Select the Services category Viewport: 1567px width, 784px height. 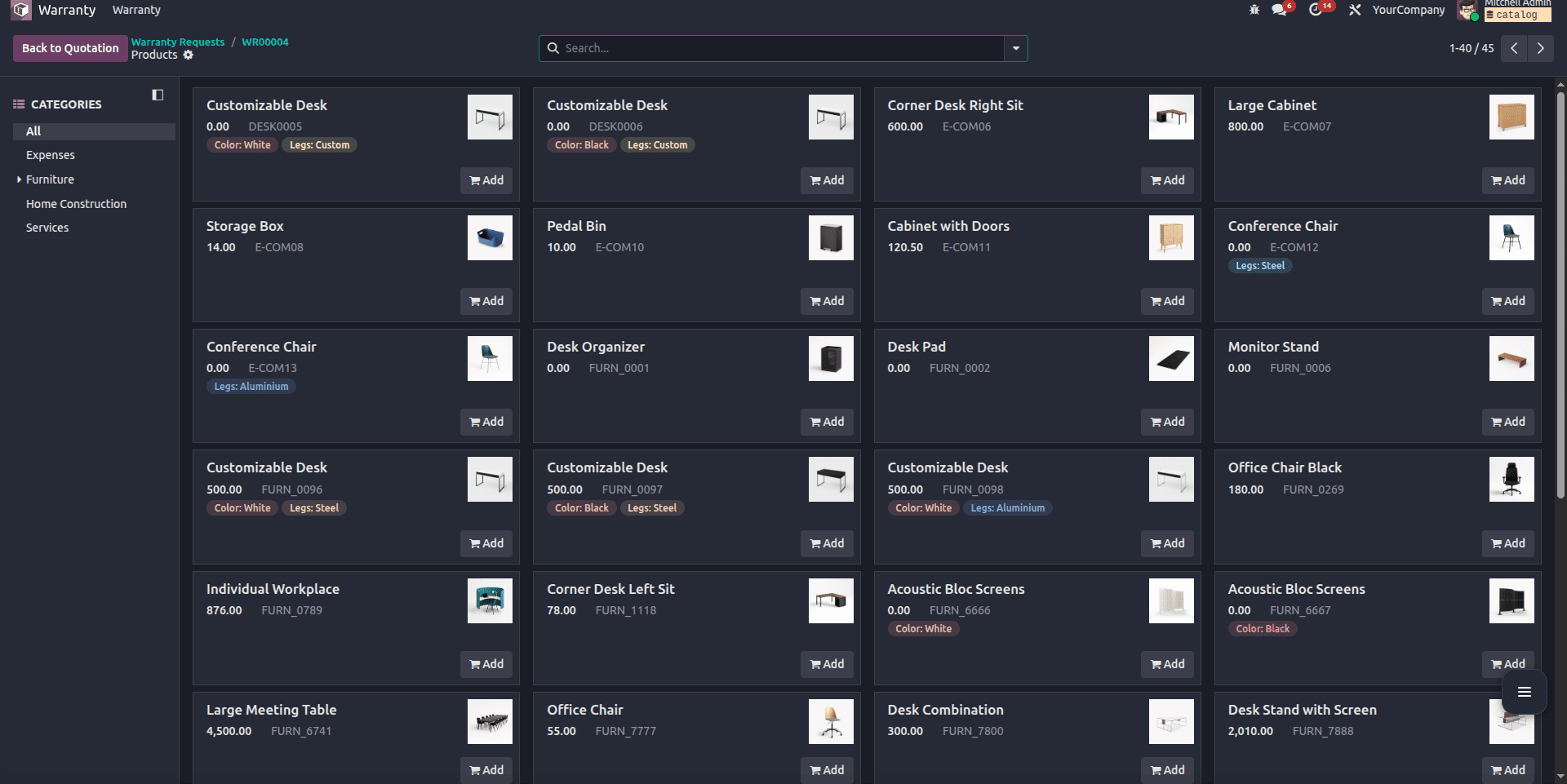pyautogui.click(x=47, y=228)
